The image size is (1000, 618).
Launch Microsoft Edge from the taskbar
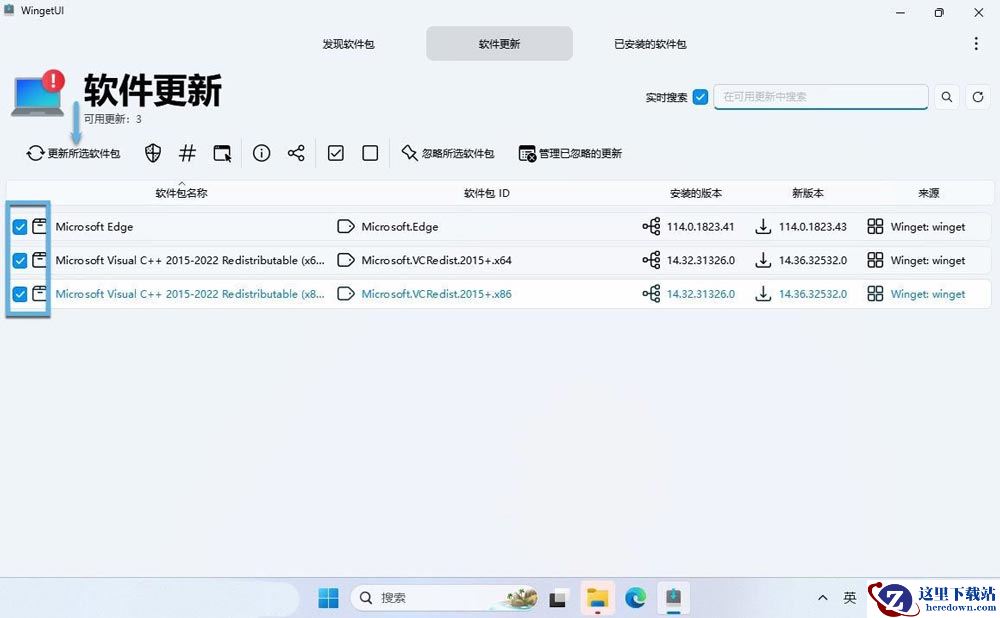click(635, 598)
